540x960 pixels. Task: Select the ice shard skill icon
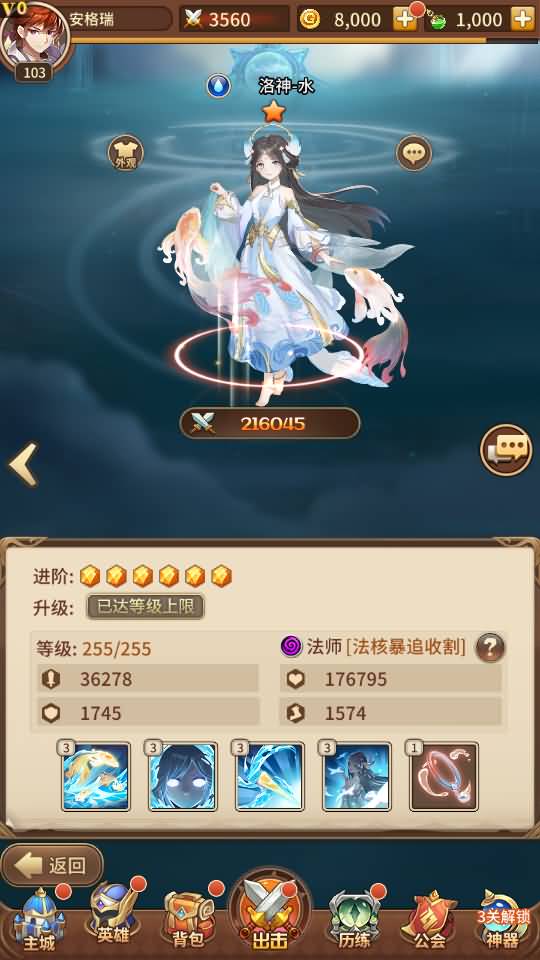[270, 777]
